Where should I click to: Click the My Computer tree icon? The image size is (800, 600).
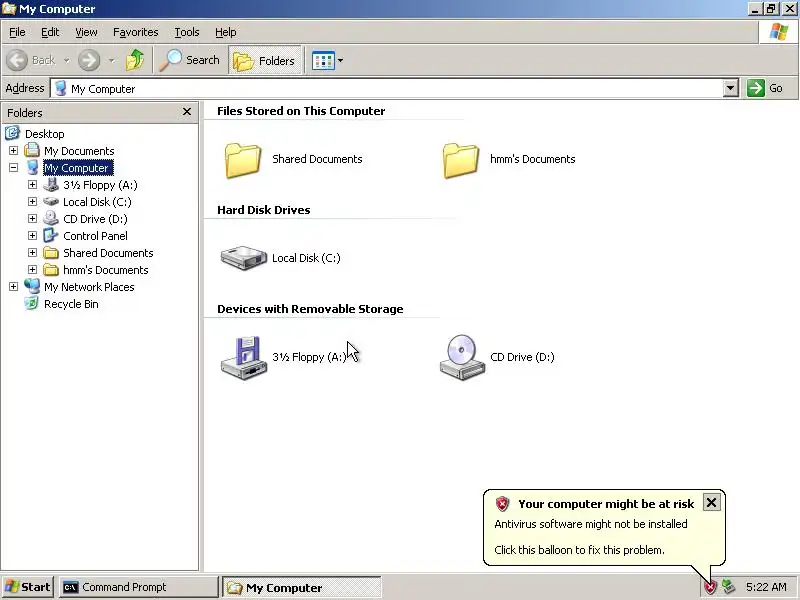(32, 167)
